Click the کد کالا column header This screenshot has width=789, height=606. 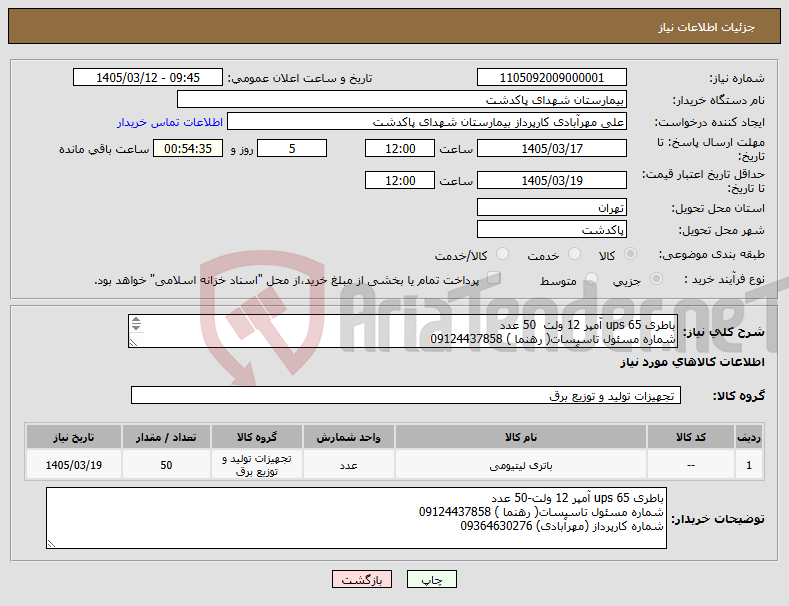[690, 437]
